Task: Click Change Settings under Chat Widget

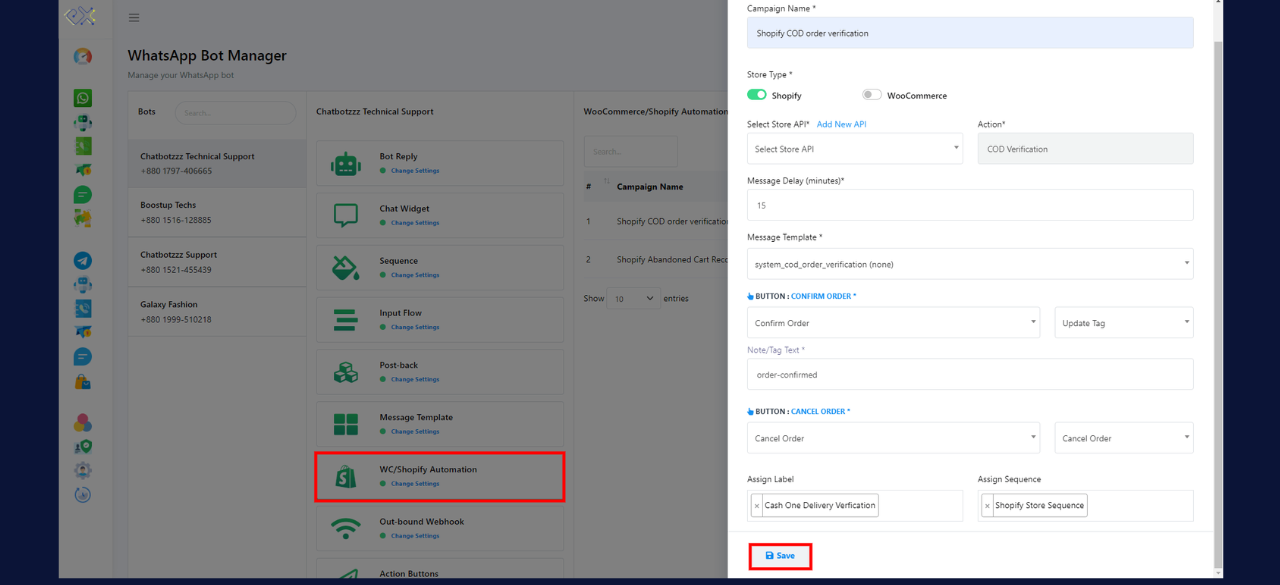Action: click(414, 223)
